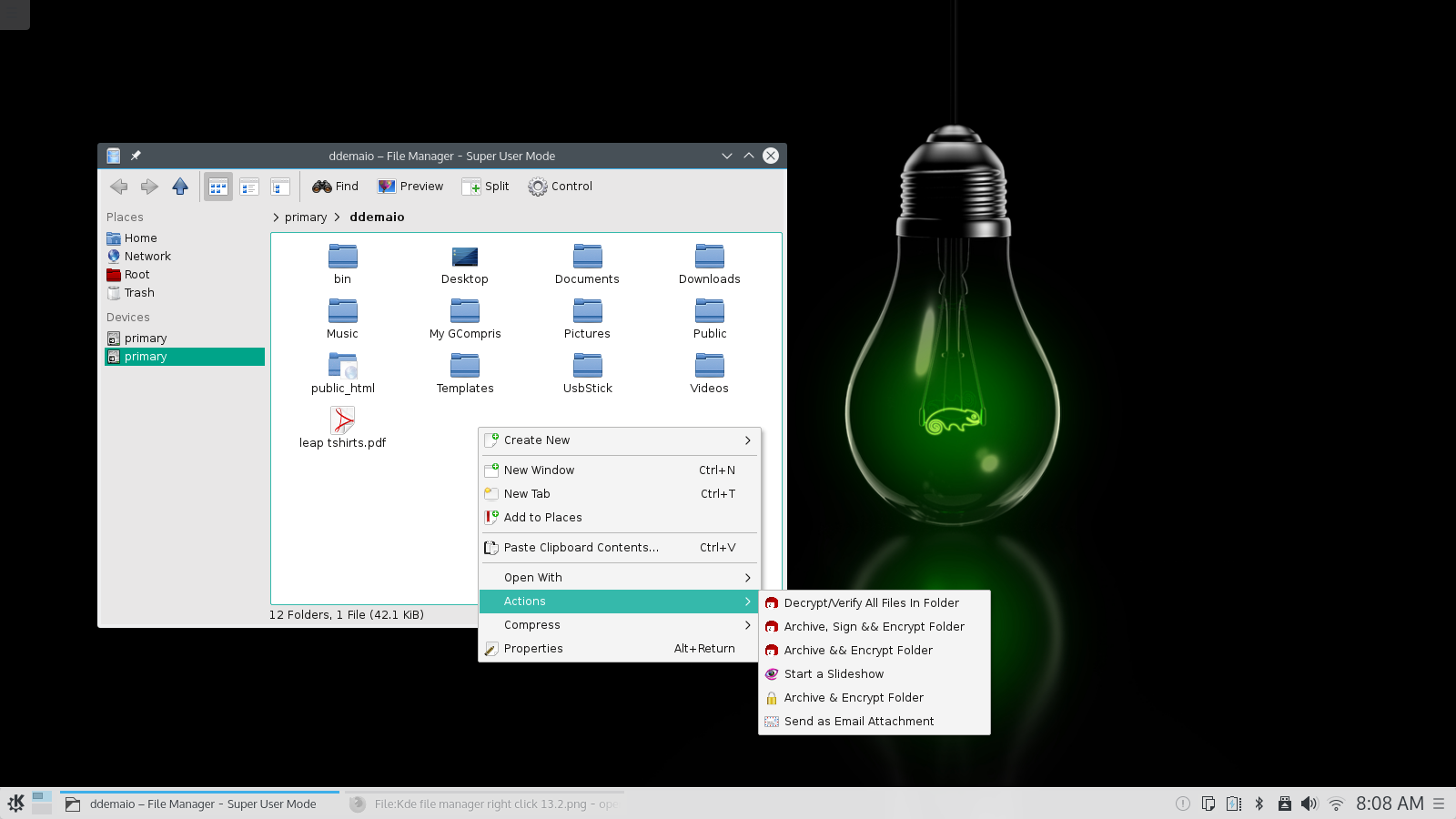Switch to icons view mode
The width and height of the screenshot is (1456, 819).
click(218, 187)
